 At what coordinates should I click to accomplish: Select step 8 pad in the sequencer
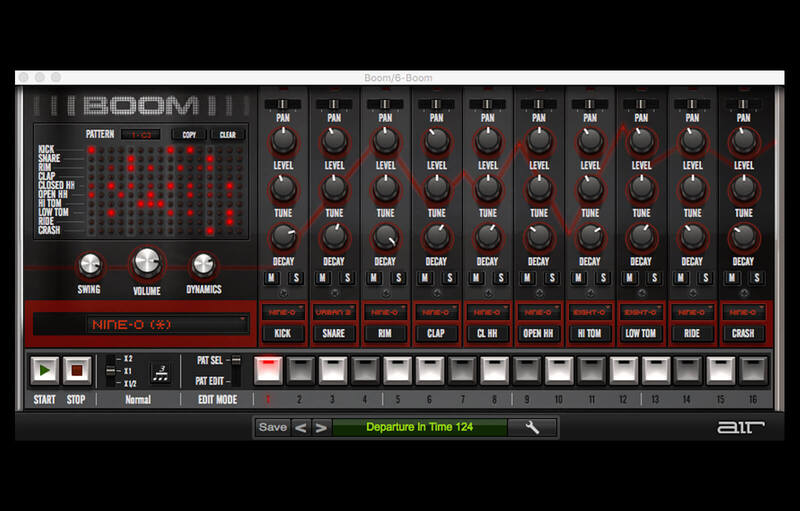click(494, 370)
